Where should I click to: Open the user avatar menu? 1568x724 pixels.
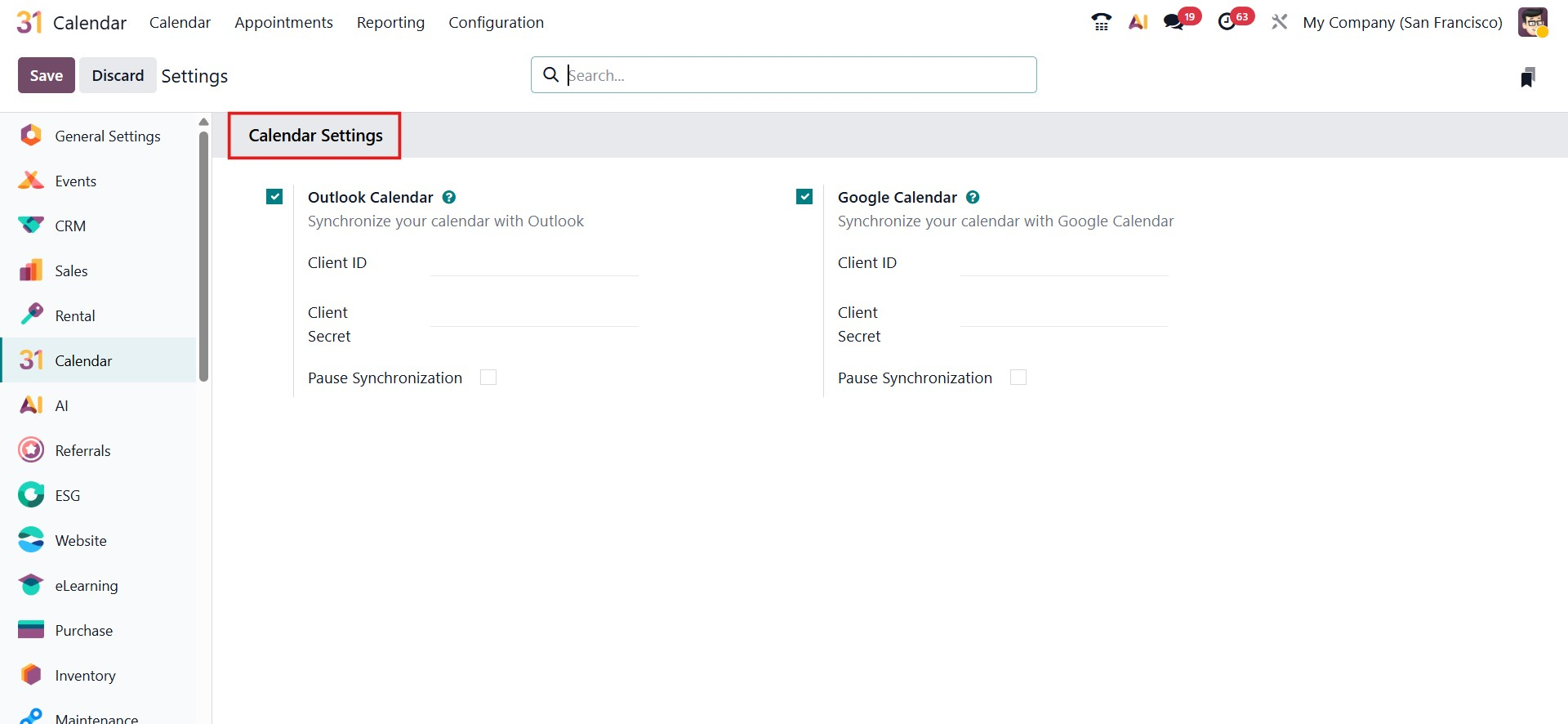click(1532, 22)
